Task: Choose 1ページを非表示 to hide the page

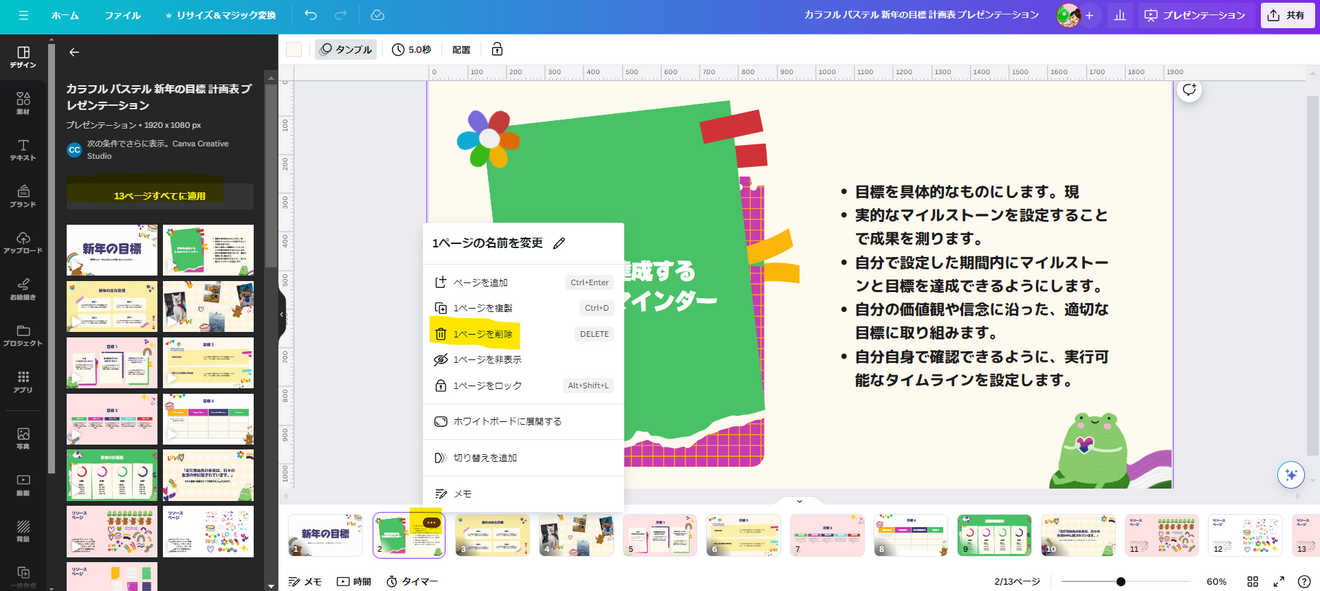Action: point(480,359)
